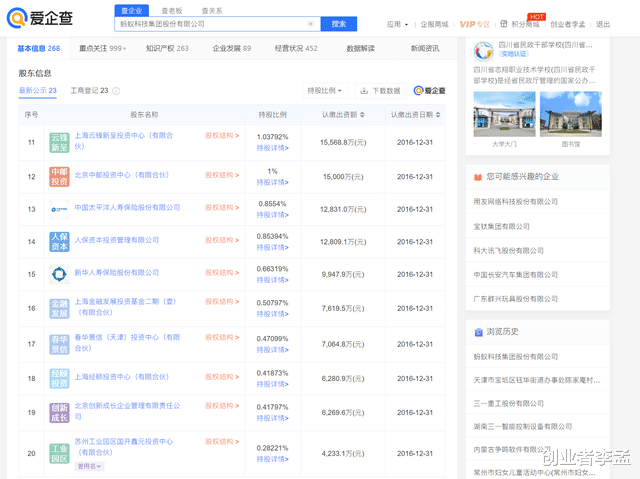The width and height of the screenshot is (640, 479).
Task: Open 持股详情 for 1.03792% holding
Action: tap(272, 148)
